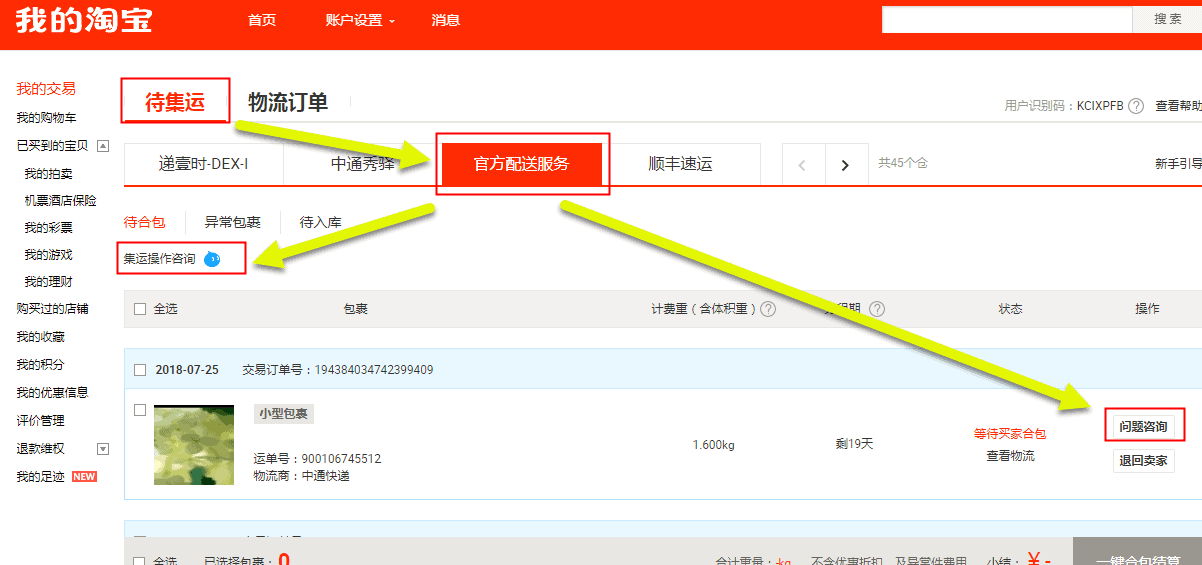
Task: Tick the 全选 checkbox in table header
Action: pyautogui.click(x=140, y=309)
